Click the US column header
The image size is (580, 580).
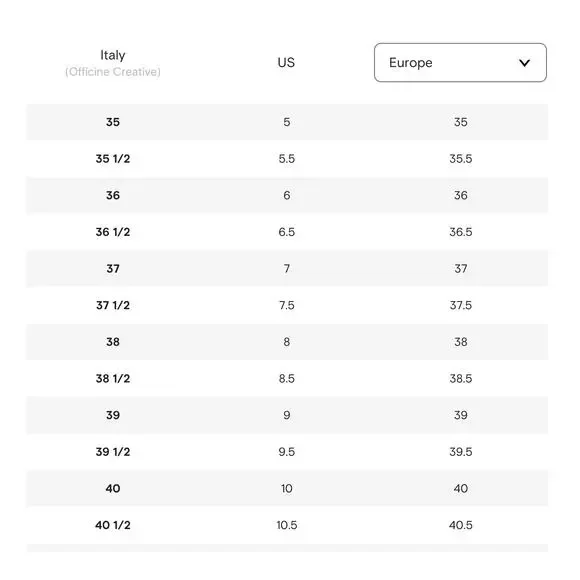point(286,63)
